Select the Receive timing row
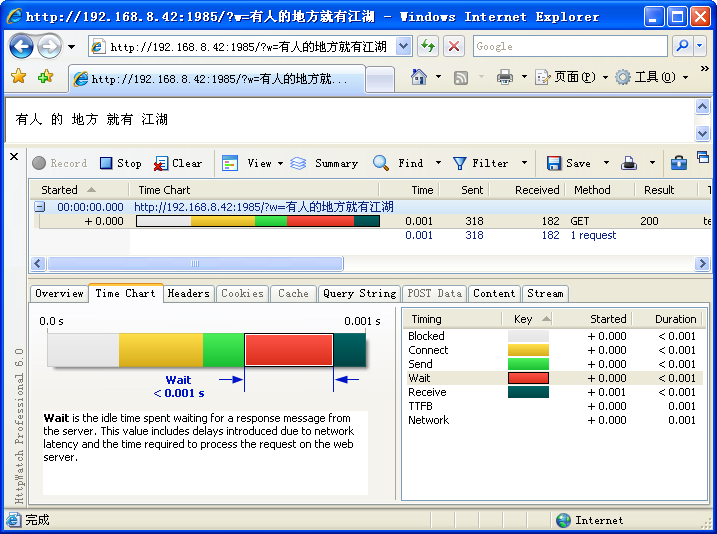The height and width of the screenshot is (534, 717). pos(553,392)
